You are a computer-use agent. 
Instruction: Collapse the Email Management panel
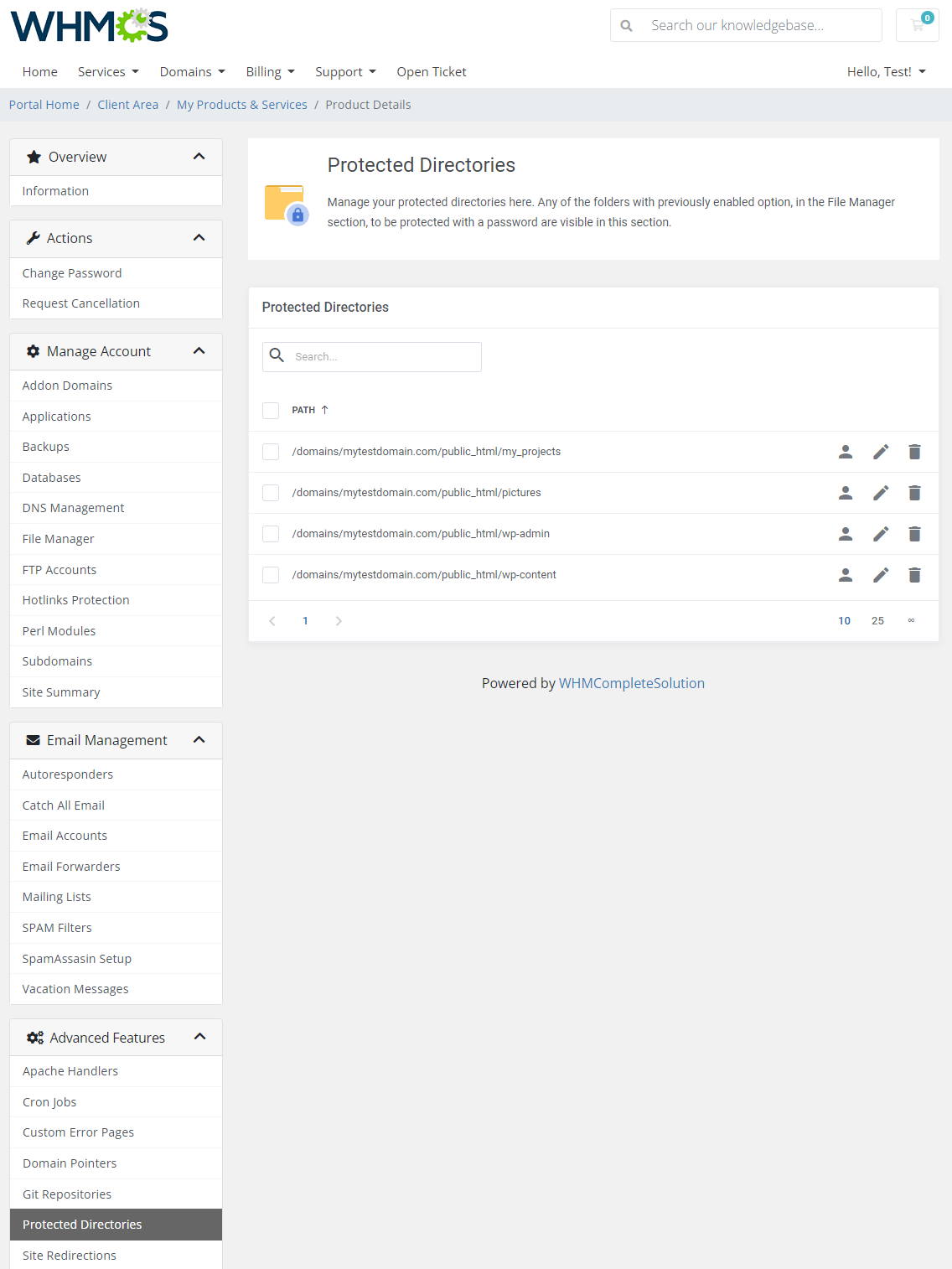tap(199, 740)
